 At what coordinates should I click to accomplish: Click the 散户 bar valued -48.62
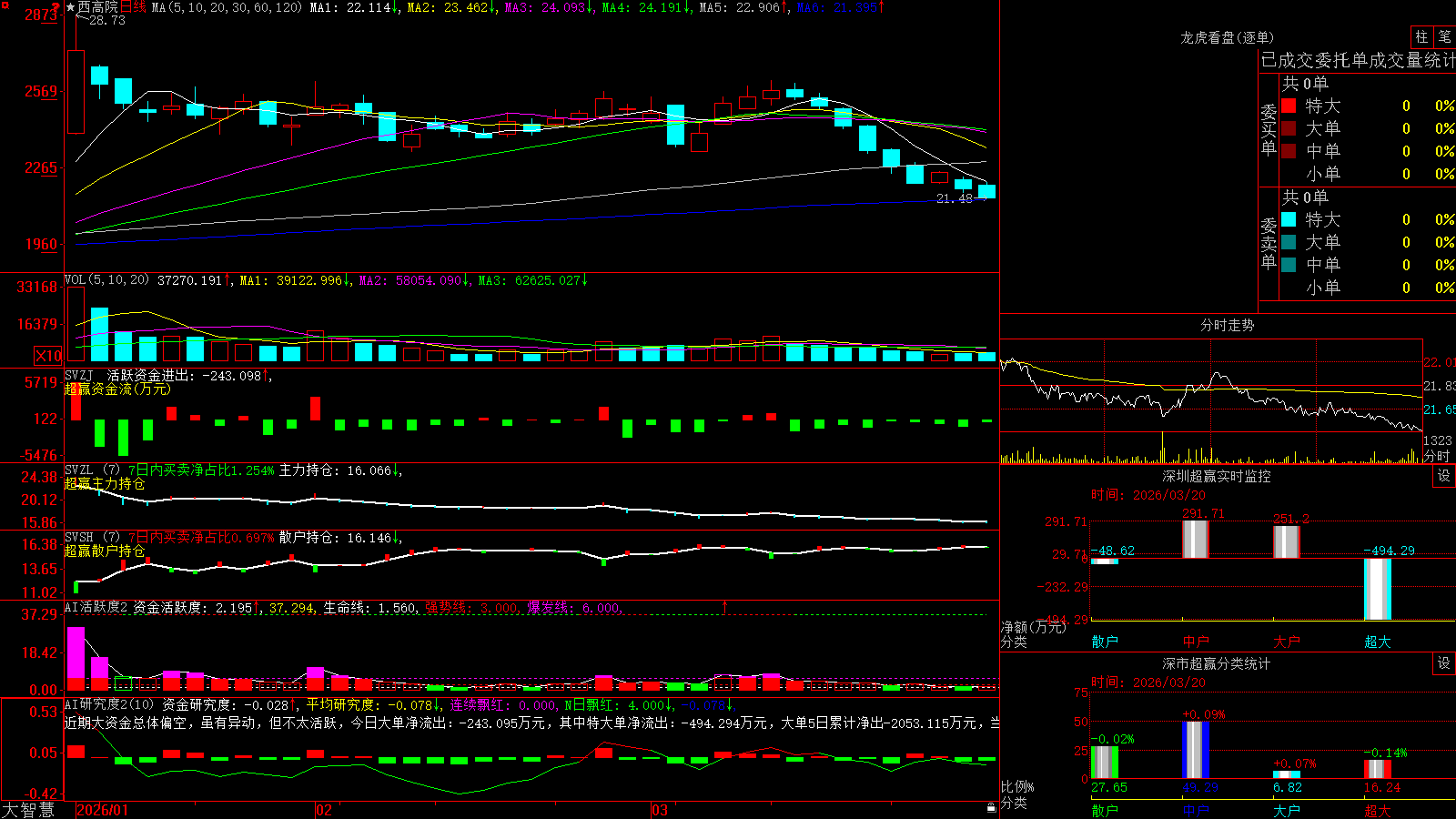[1104, 561]
